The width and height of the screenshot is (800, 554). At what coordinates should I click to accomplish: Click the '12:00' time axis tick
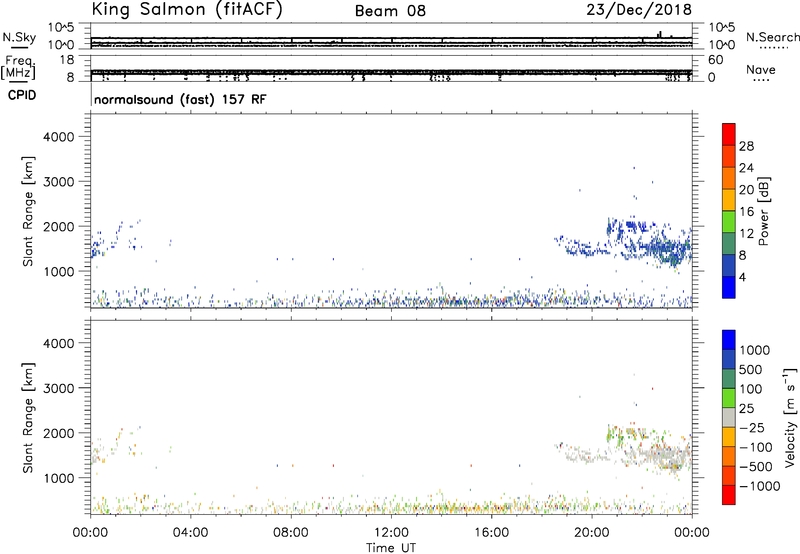pos(391,533)
